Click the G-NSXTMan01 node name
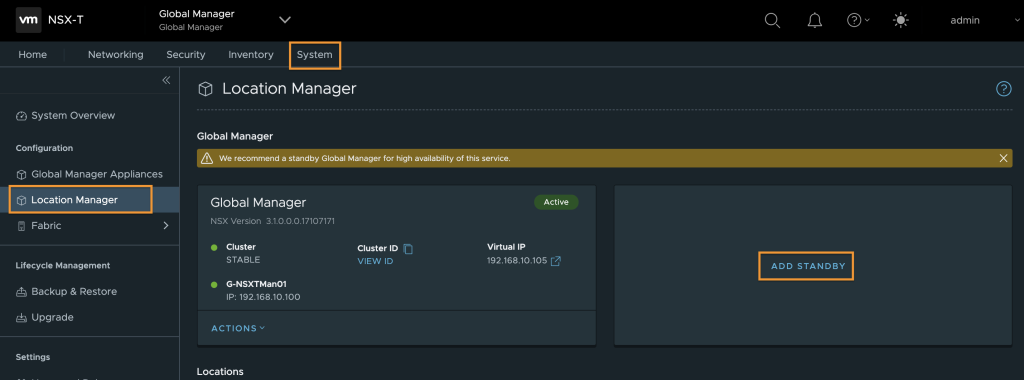The width and height of the screenshot is (1024, 380). pos(256,284)
